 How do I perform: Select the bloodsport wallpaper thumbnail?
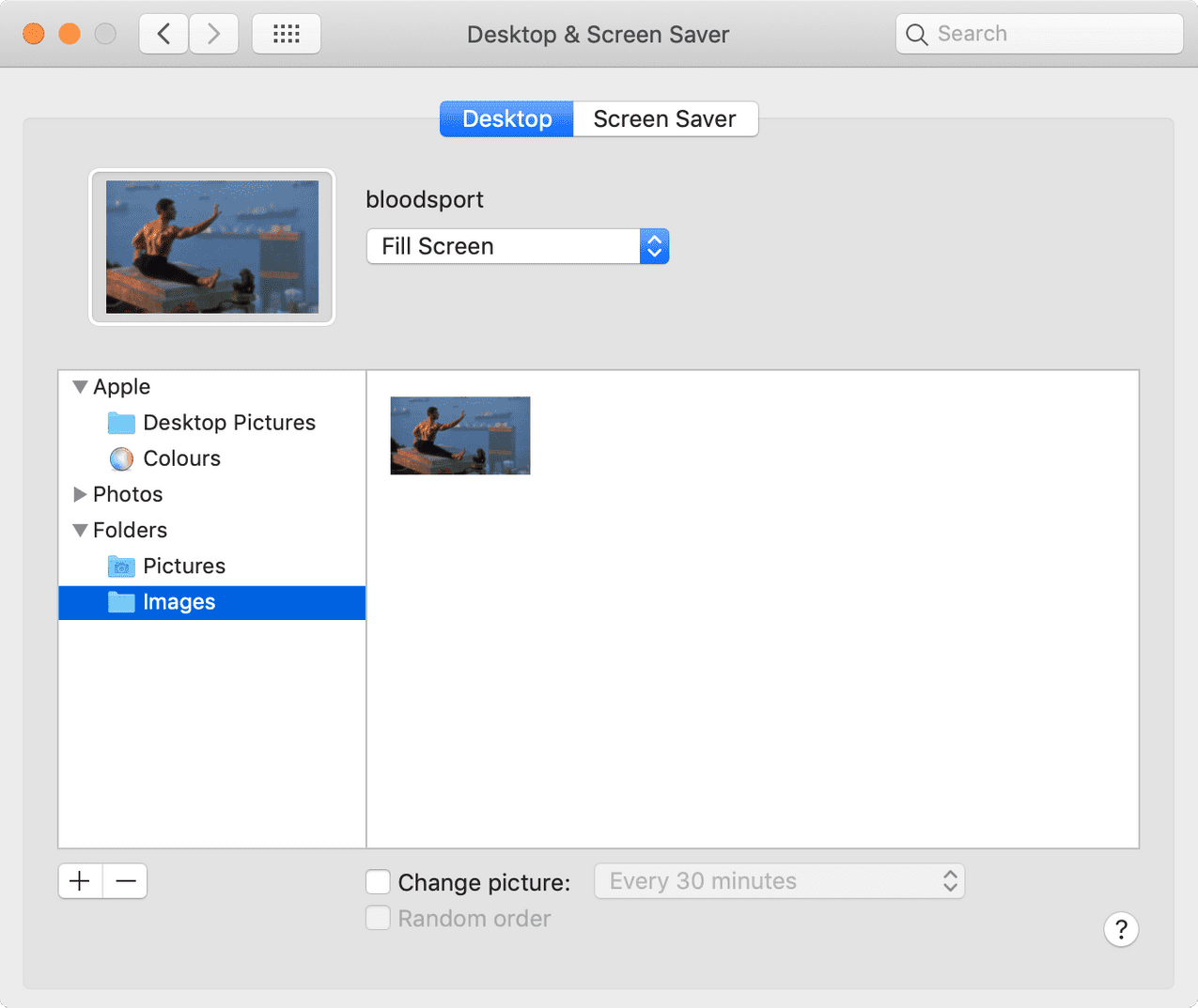459,435
